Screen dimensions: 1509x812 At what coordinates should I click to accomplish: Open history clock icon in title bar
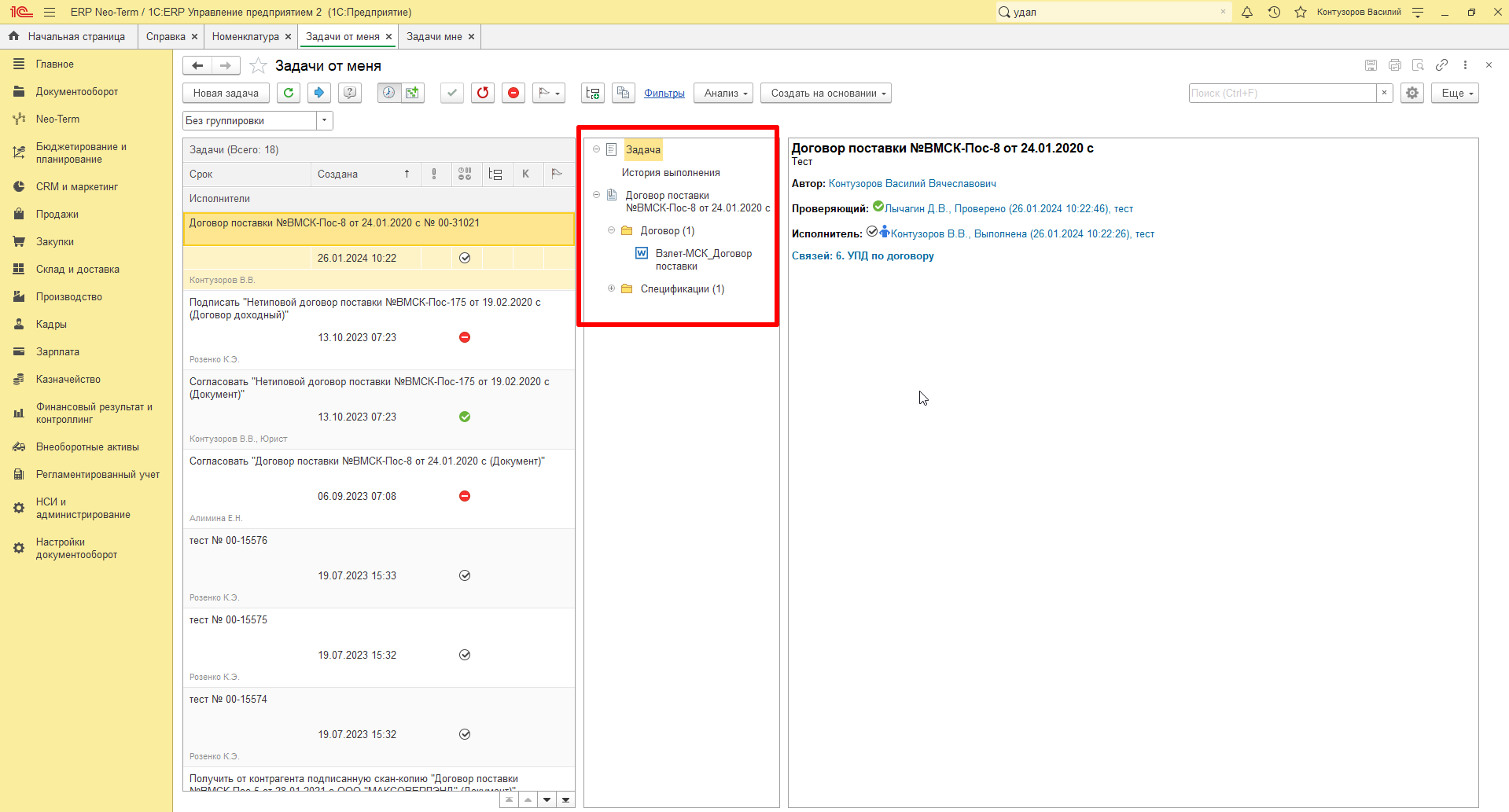pyautogui.click(x=1274, y=12)
